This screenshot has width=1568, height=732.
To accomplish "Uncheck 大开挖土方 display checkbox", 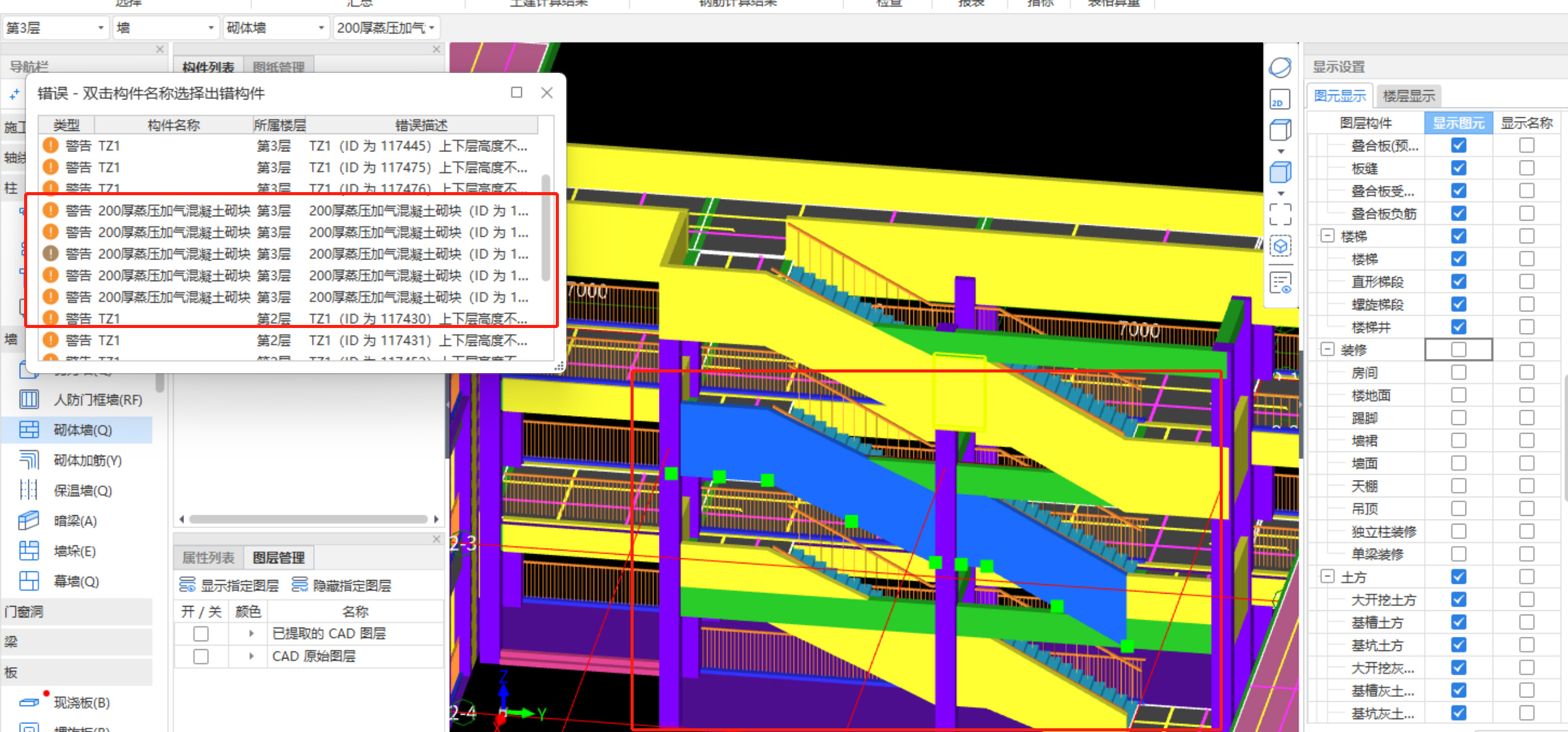I will [x=1459, y=599].
